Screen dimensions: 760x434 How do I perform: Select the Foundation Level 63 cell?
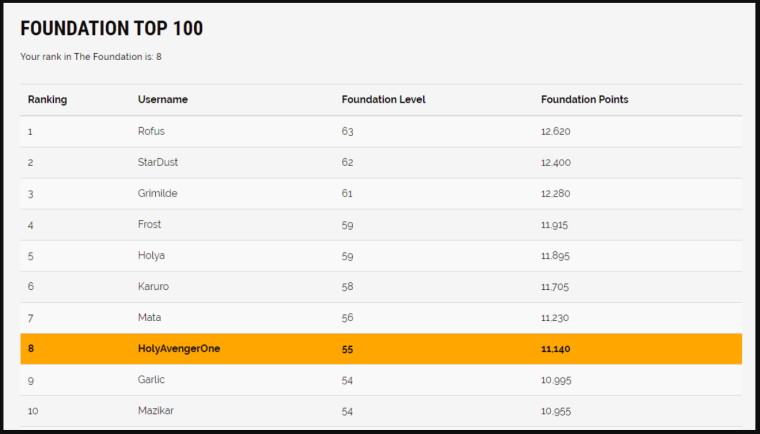click(x=347, y=131)
